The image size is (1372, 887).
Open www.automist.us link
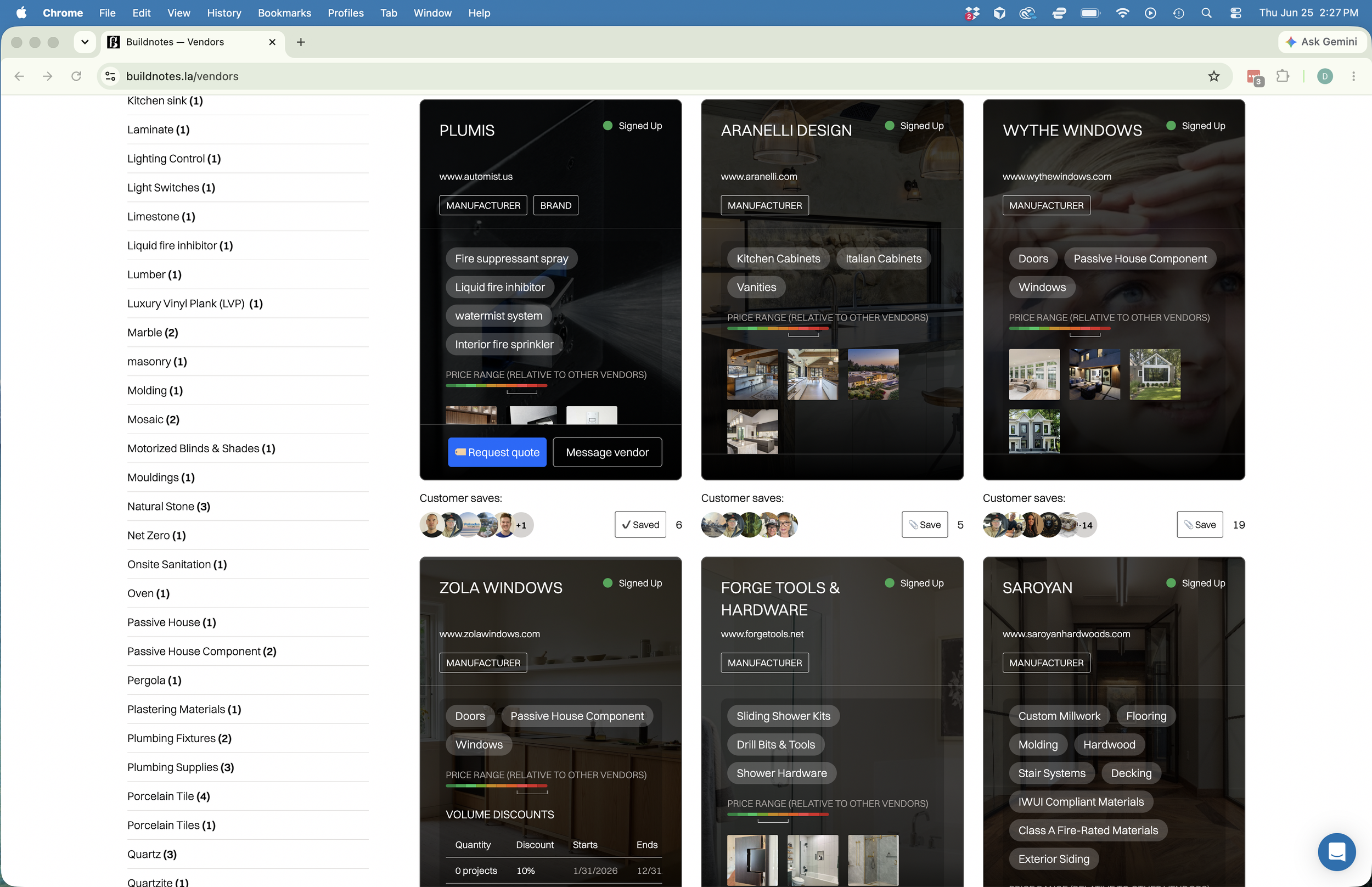pyautogui.click(x=476, y=176)
